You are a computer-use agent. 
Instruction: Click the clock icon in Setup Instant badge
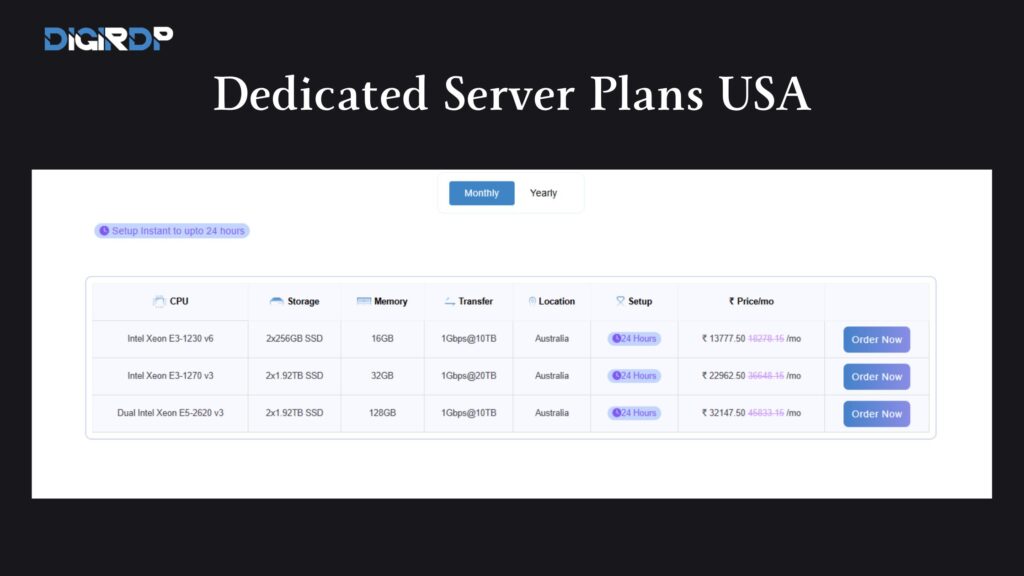pyautogui.click(x=104, y=231)
